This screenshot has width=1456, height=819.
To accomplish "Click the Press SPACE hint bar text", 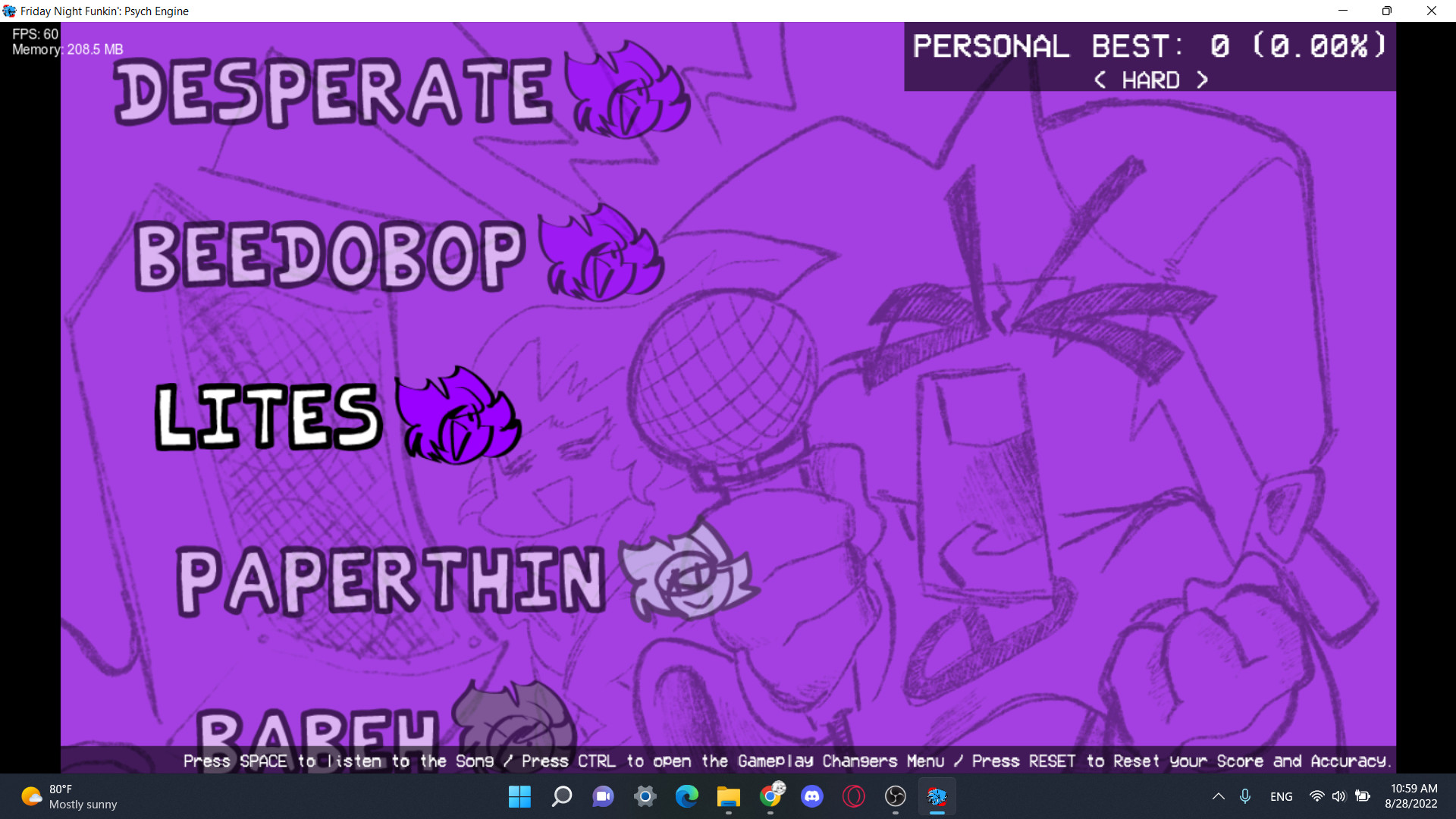I will (787, 761).
